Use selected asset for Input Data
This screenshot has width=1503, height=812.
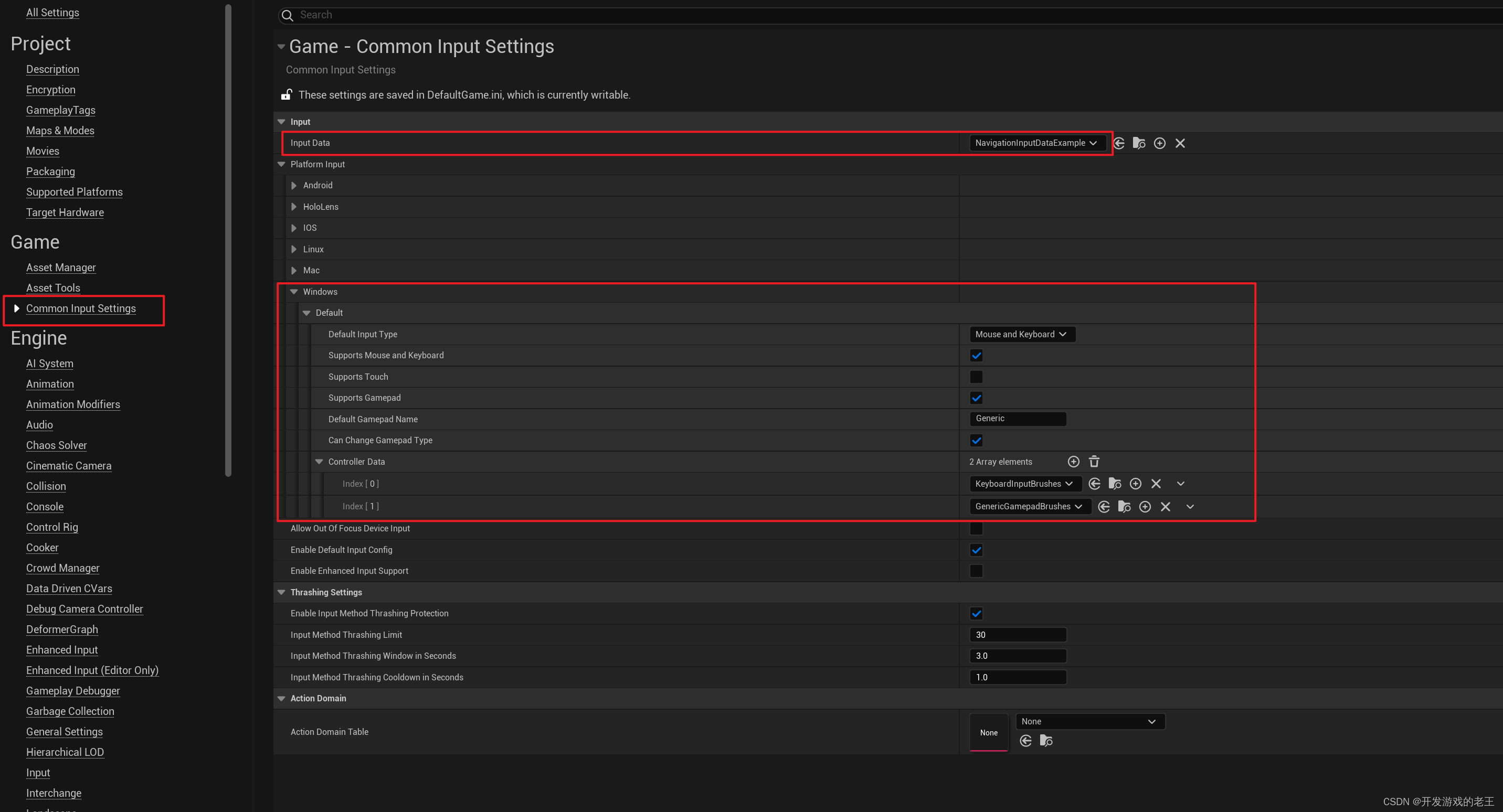1118,143
